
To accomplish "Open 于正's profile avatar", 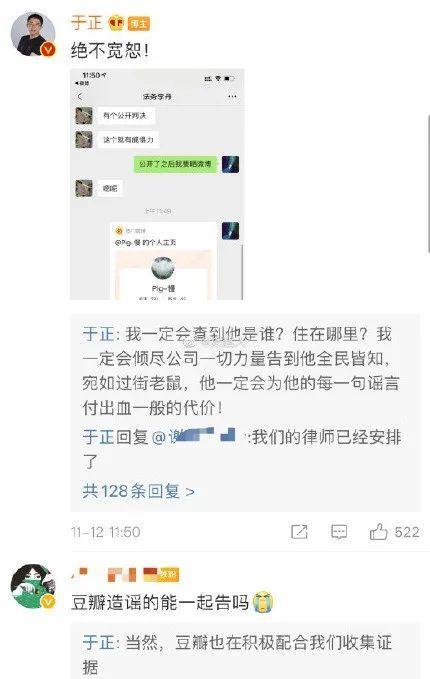I will 33,35.
